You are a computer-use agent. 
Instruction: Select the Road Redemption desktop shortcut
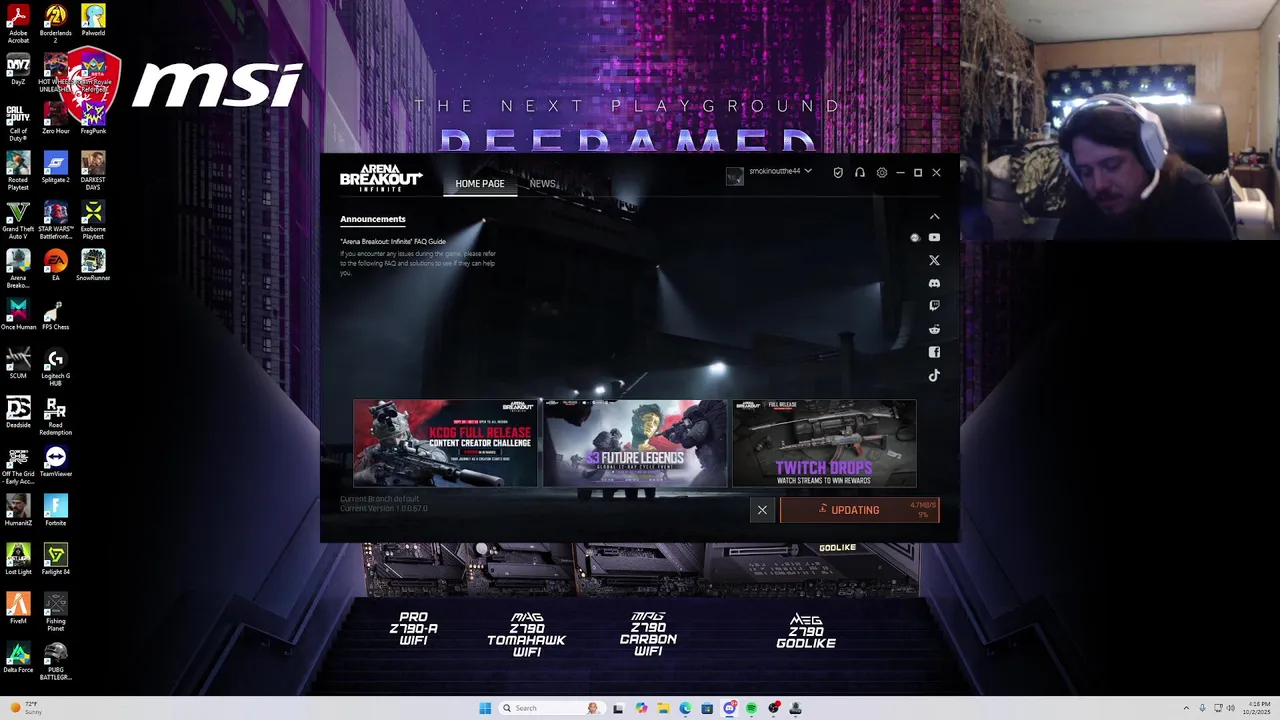coord(56,416)
